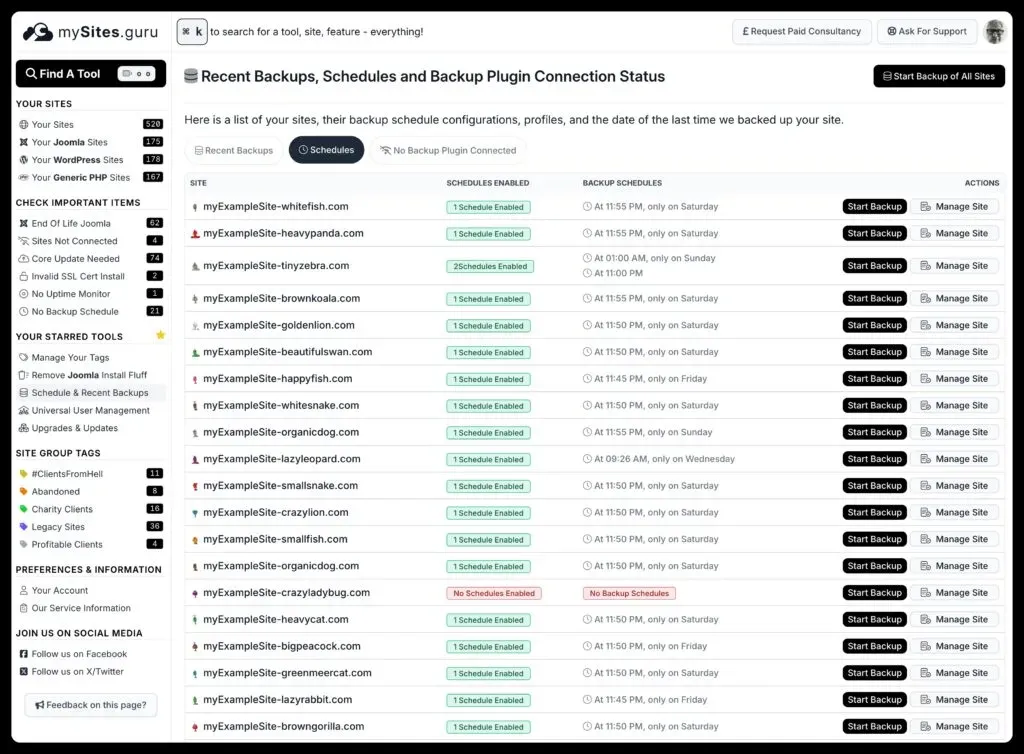The width and height of the screenshot is (1024, 754).
Task: Select the WordPress icon beside Your WordPress Sites
Action: coord(22,159)
